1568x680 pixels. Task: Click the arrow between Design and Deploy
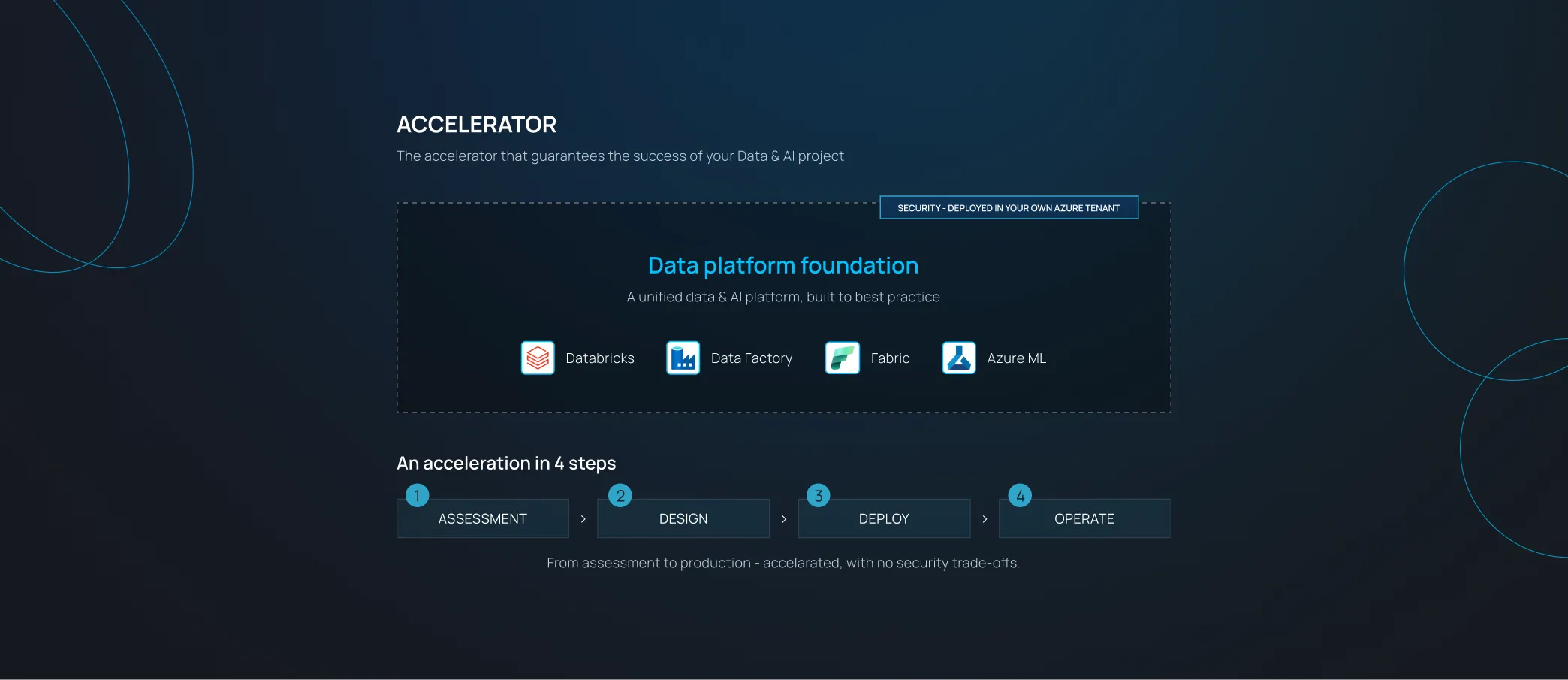coord(784,519)
